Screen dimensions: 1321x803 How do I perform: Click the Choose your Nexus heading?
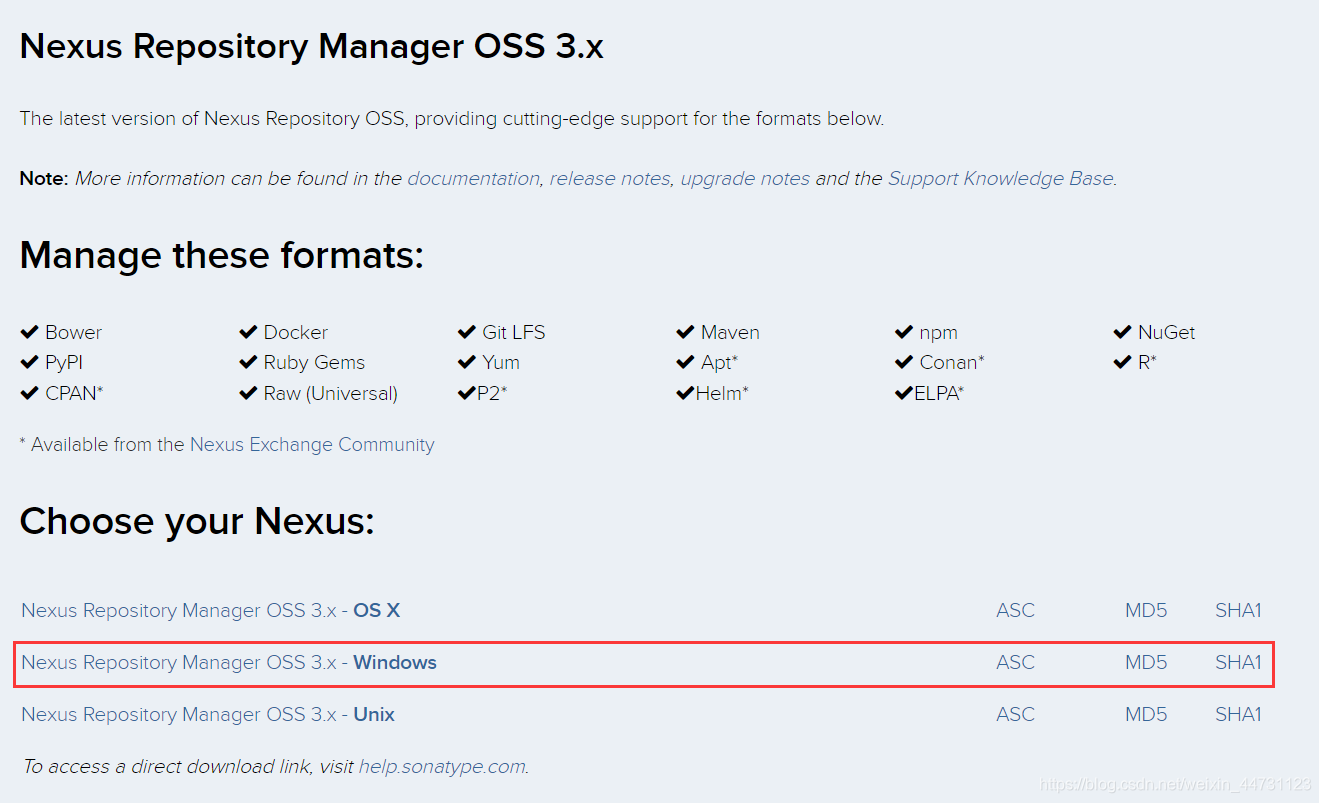pos(197,522)
